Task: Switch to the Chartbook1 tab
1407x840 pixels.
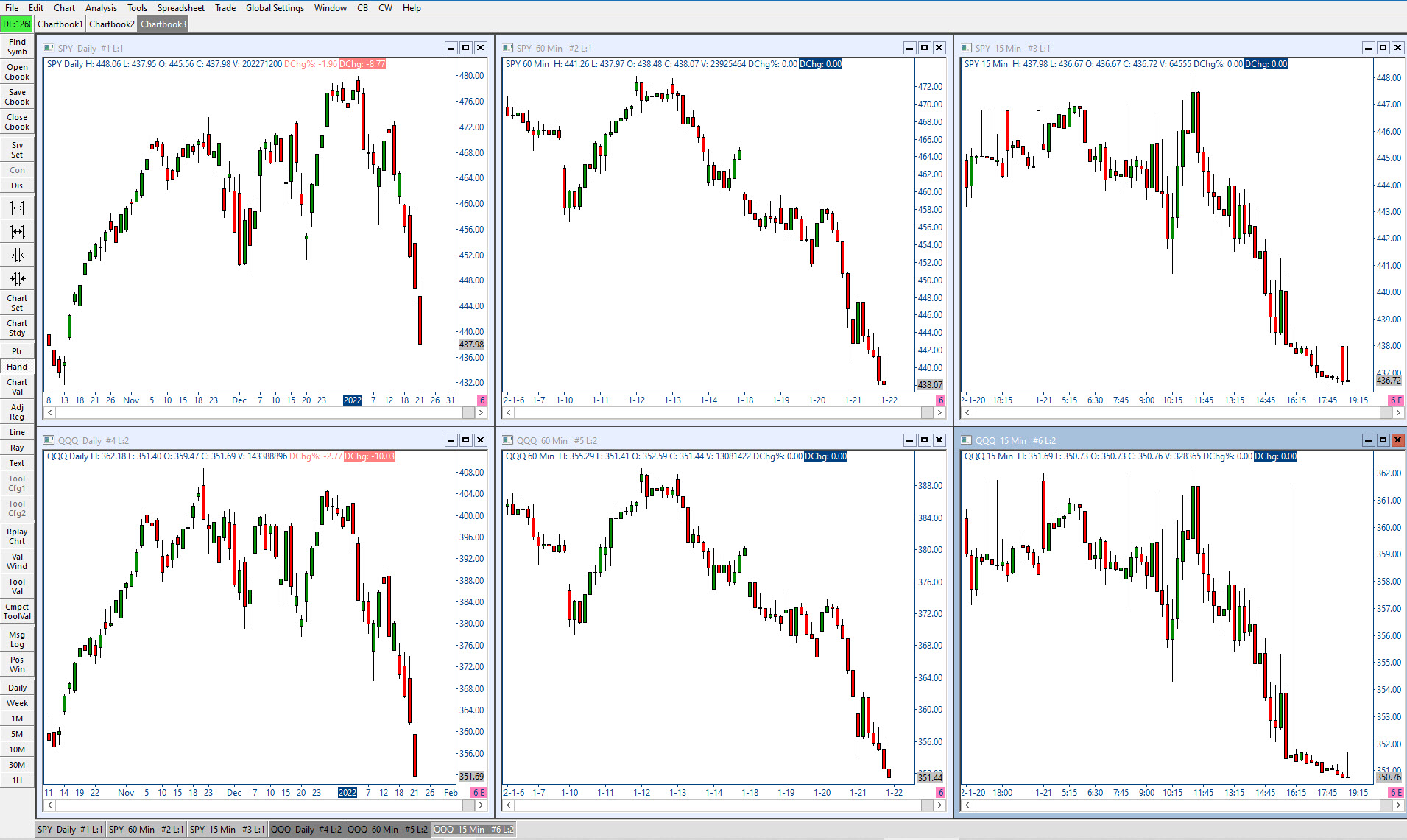Action: point(60,24)
